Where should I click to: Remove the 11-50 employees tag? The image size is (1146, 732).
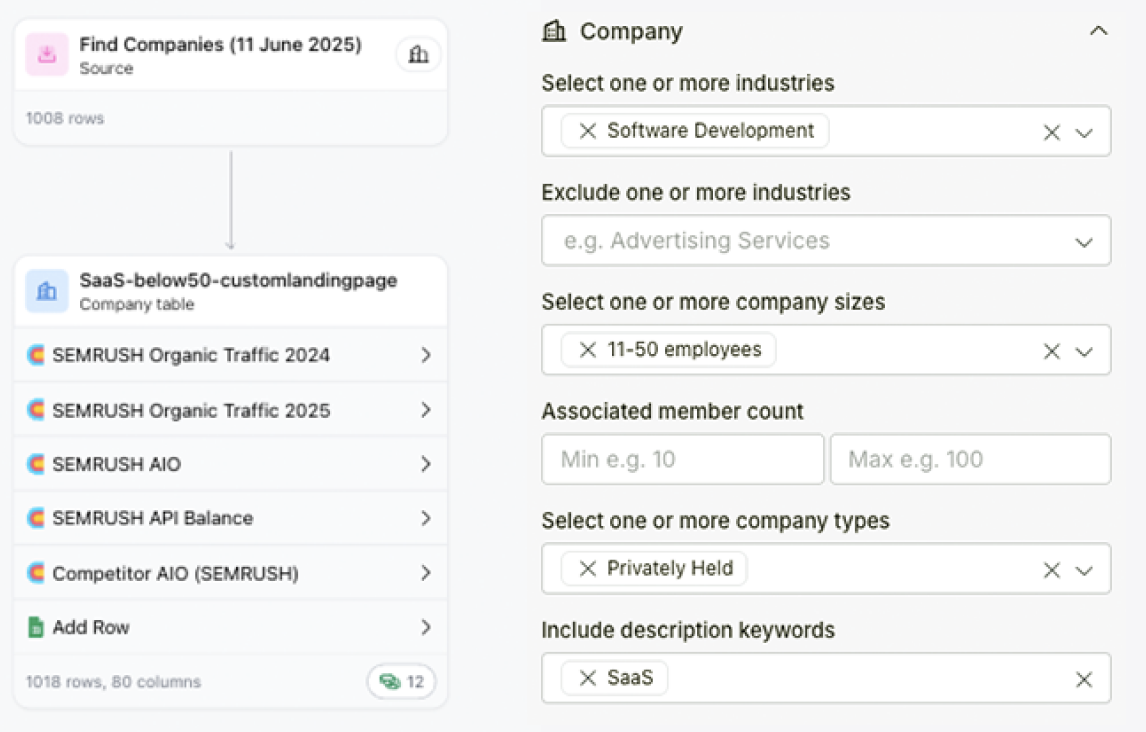click(588, 350)
